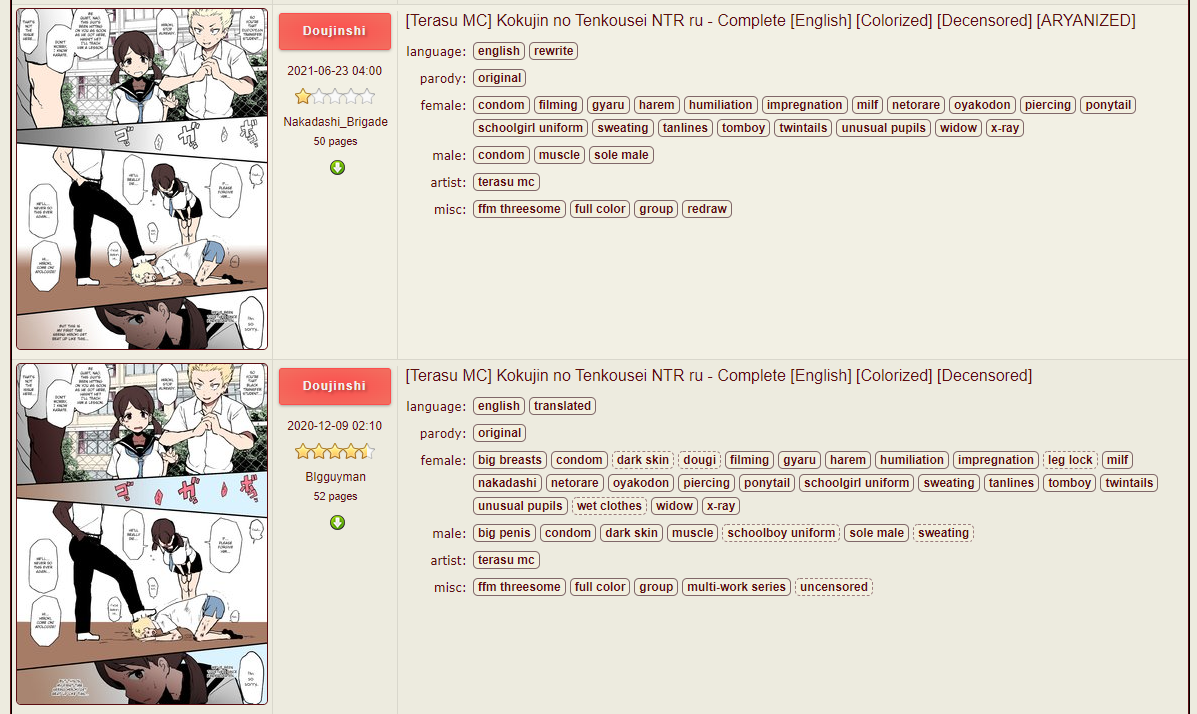Screen dimensions: 1197x714
Task: Click the green download arrow for the first entry
Action: point(337,167)
